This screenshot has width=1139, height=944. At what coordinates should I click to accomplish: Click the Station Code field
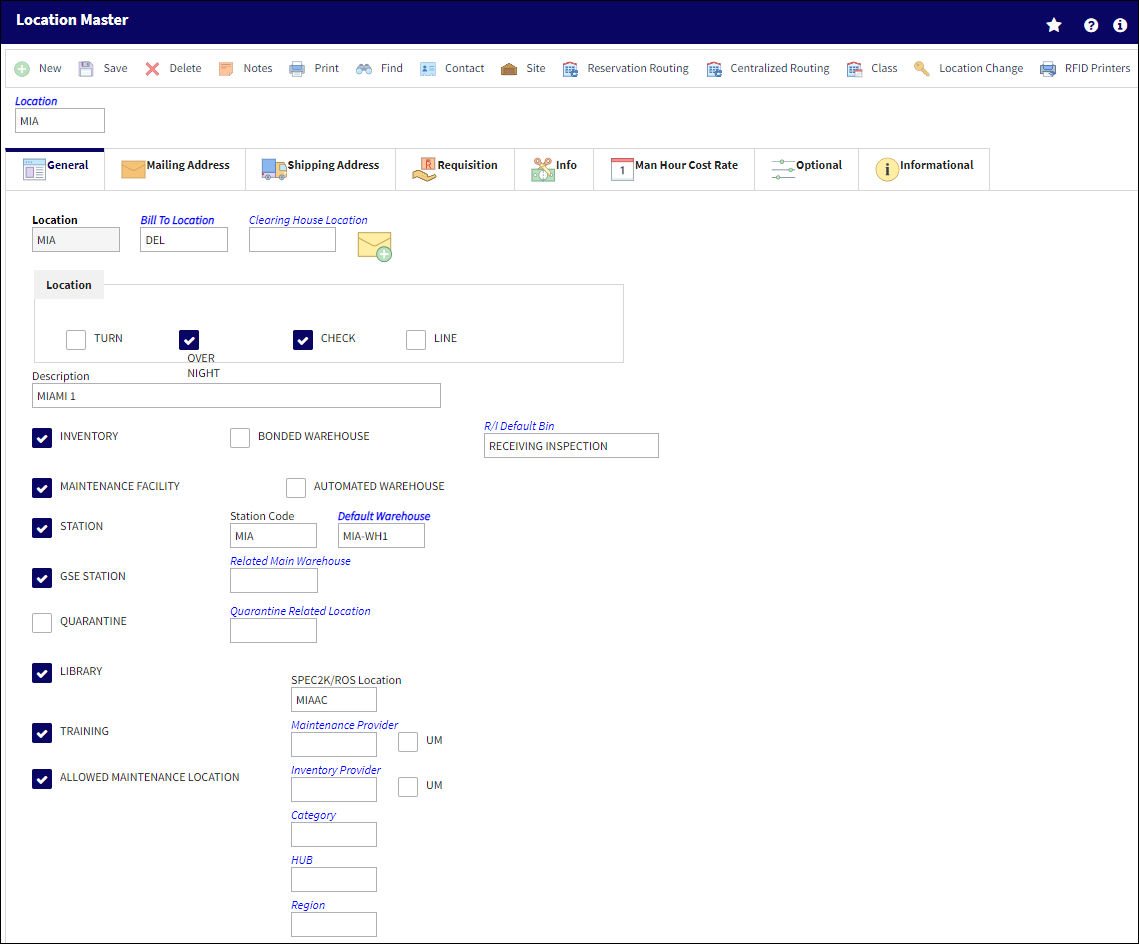click(x=274, y=536)
